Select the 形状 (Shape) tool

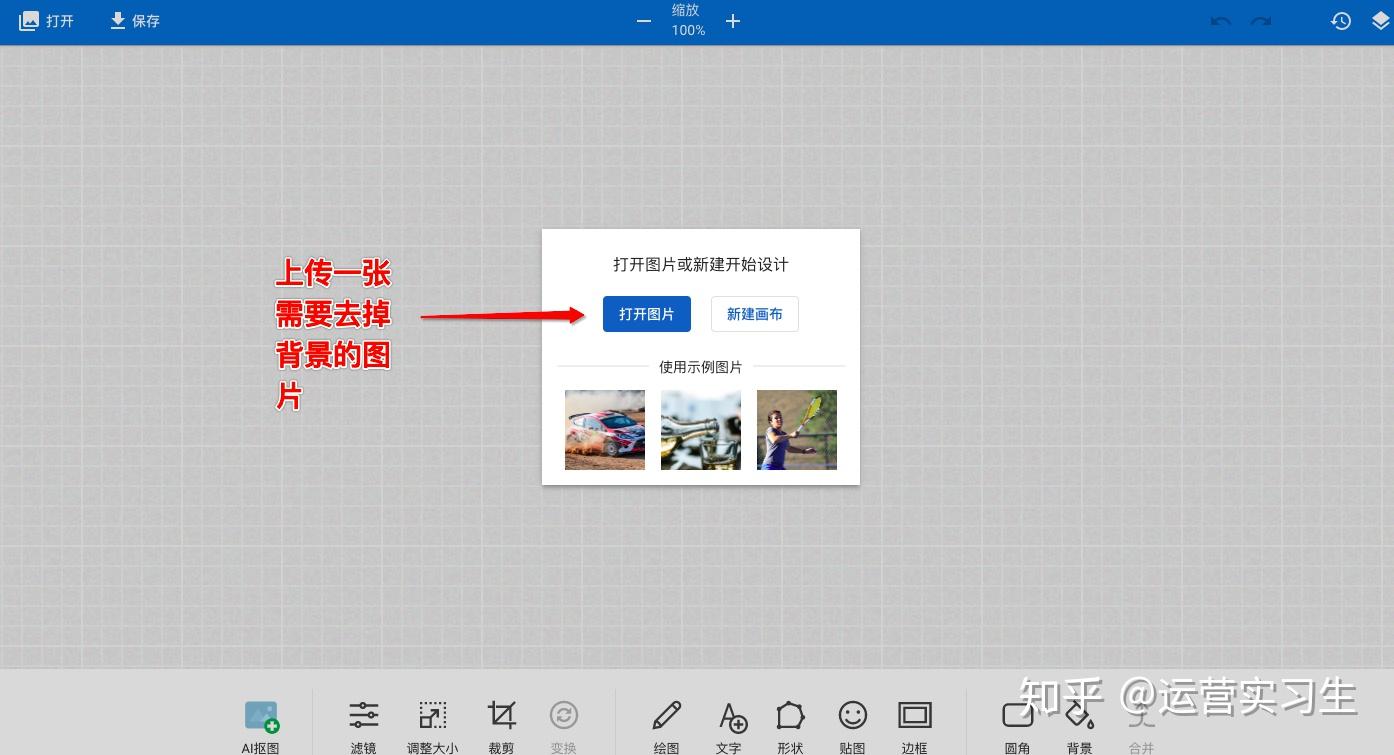coord(790,722)
